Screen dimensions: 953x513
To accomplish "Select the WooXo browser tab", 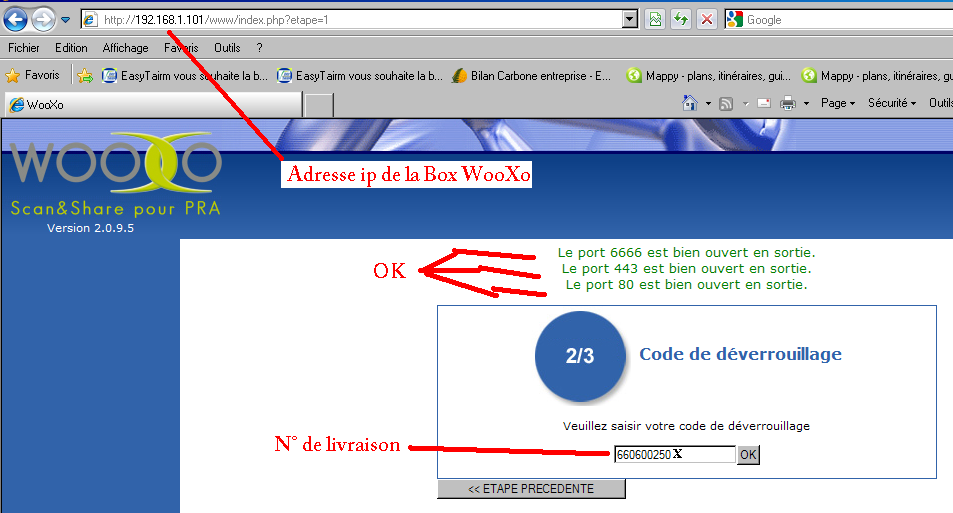I will (153, 105).
